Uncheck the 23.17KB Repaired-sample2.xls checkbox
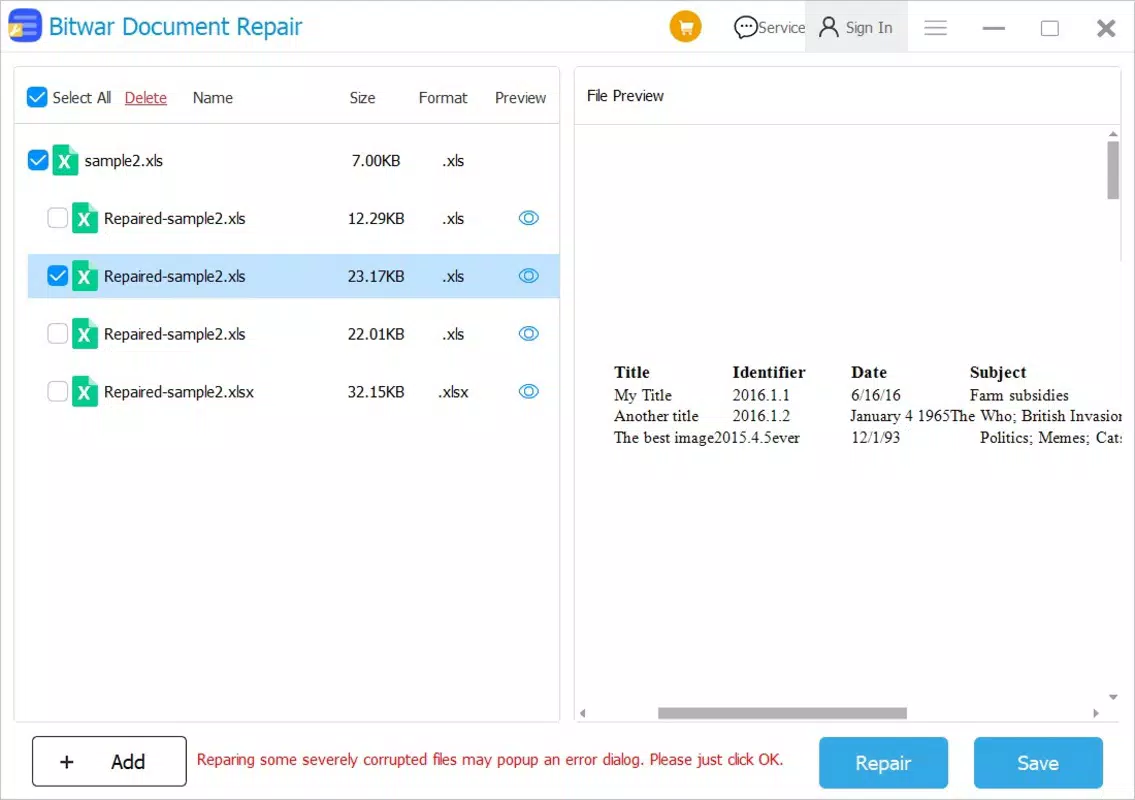The image size is (1135, 800). point(57,276)
